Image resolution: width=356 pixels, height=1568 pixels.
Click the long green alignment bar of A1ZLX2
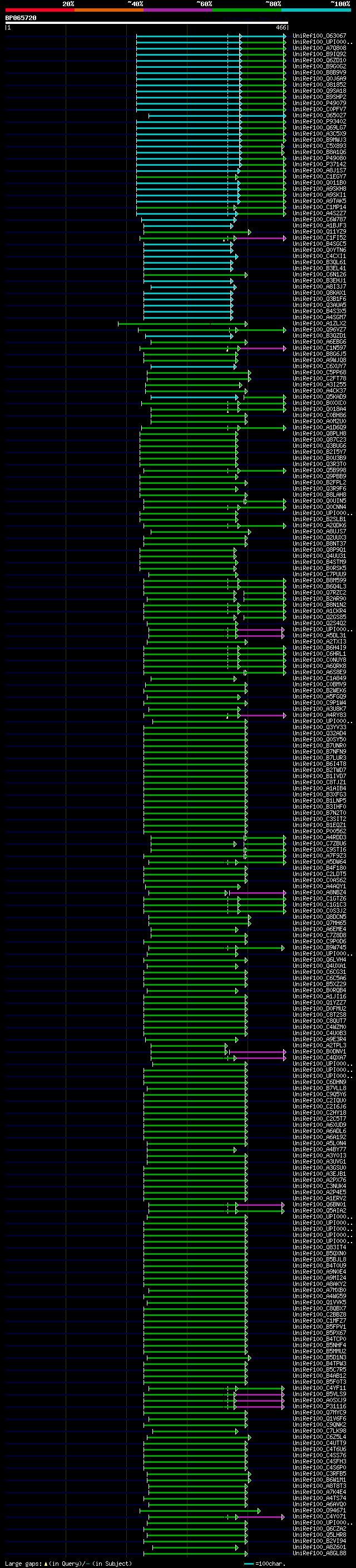pos(182,324)
